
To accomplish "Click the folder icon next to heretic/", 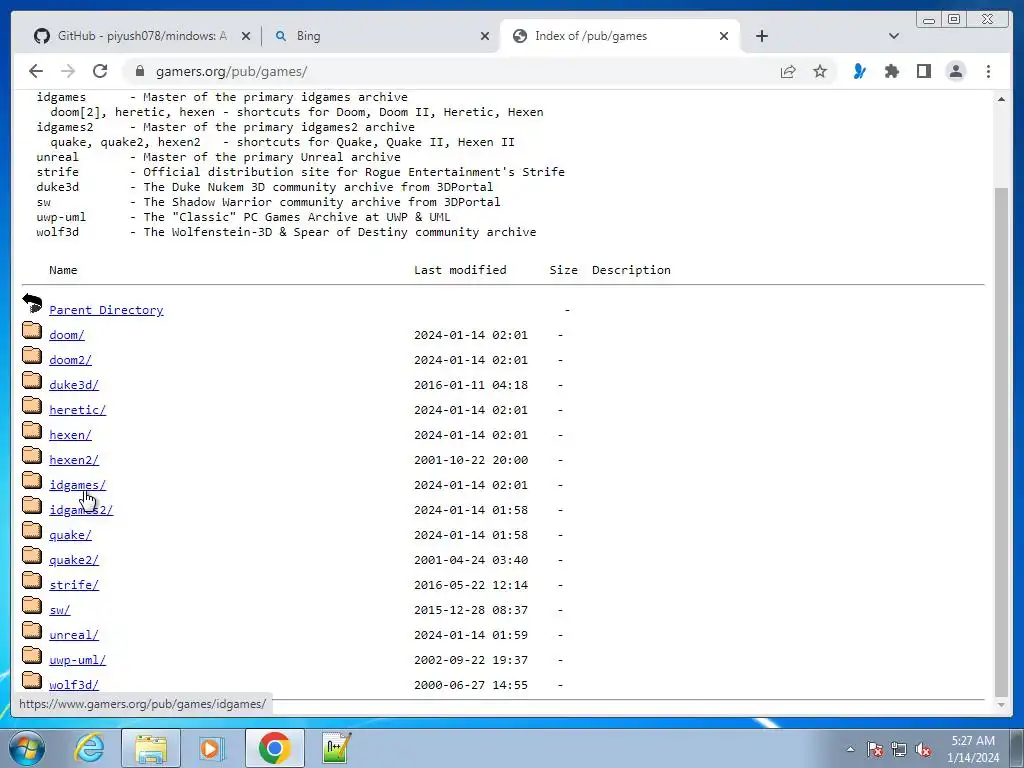I will (32, 405).
